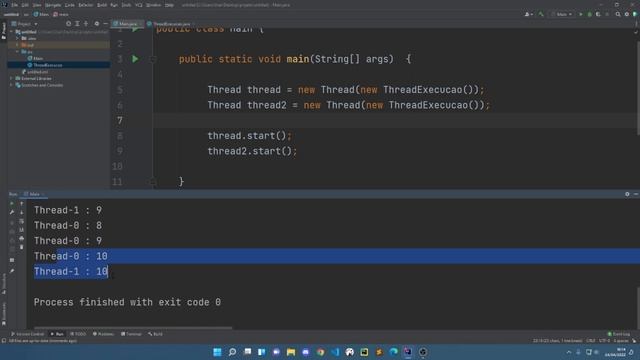This screenshot has height=360, width=640.
Task: Click the console horizontal scrollbar
Action: 133,327
